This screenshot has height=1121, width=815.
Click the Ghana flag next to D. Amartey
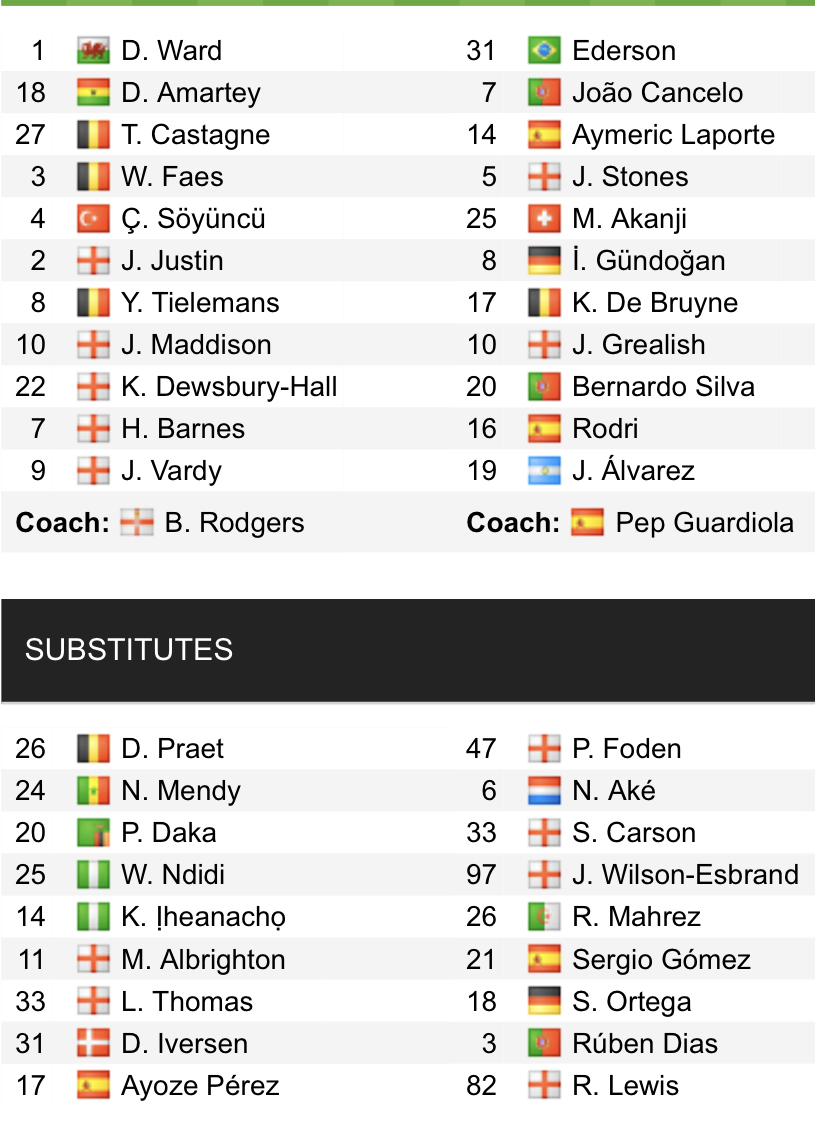coord(93,93)
